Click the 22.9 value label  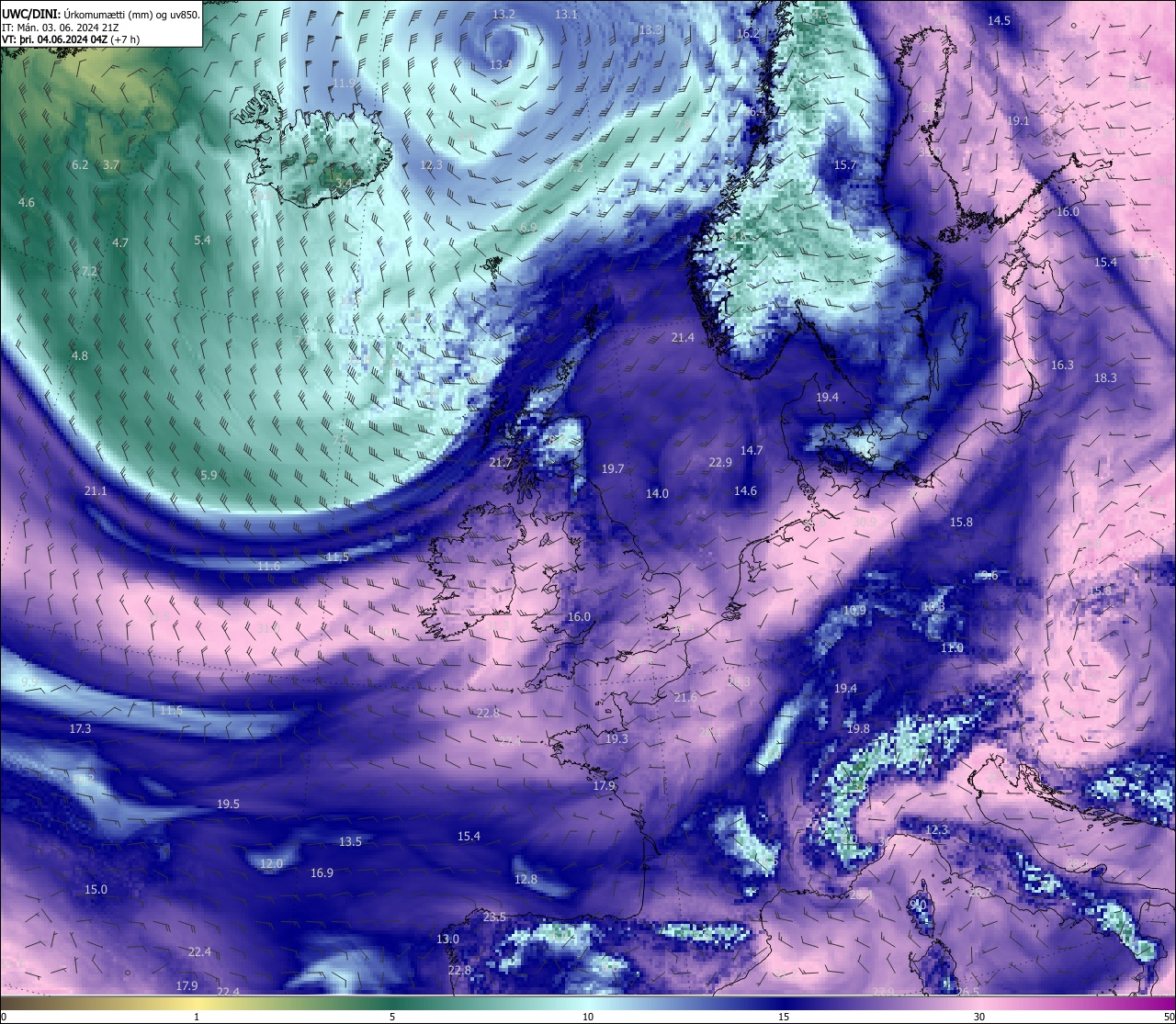(720, 462)
